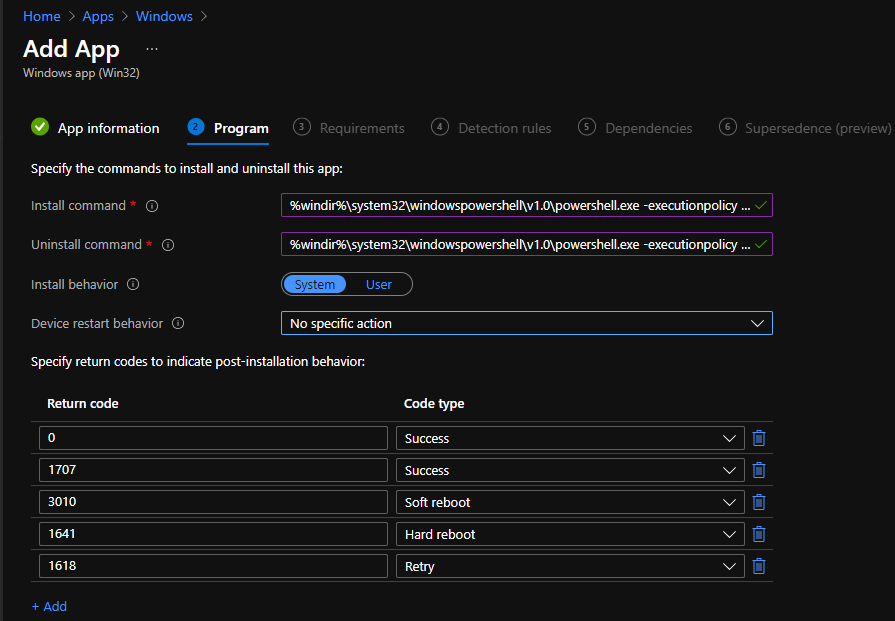Screen dimensions: 895x621
Task: Click the return code 1641 input field
Action: click(x=213, y=534)
